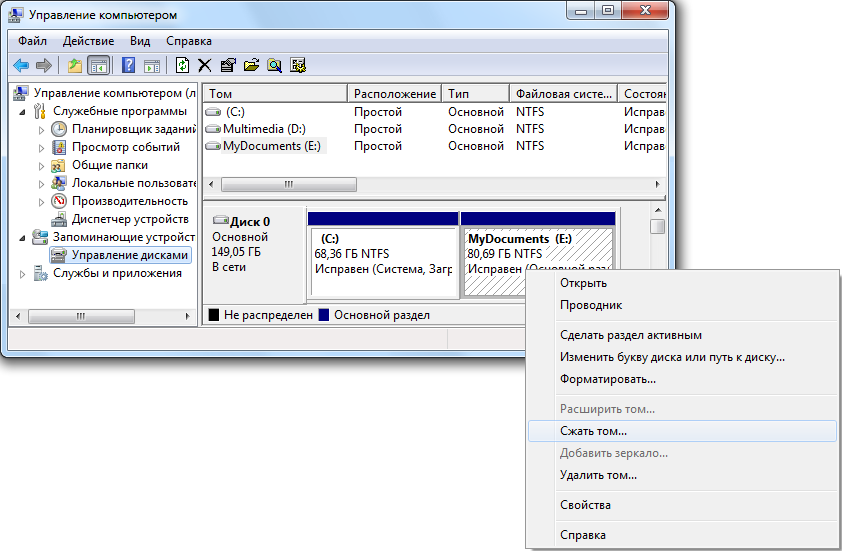Viewport: 842px width, 551px height.
Task: Collapse the Служебные программы node
Action: pos(23,112)
